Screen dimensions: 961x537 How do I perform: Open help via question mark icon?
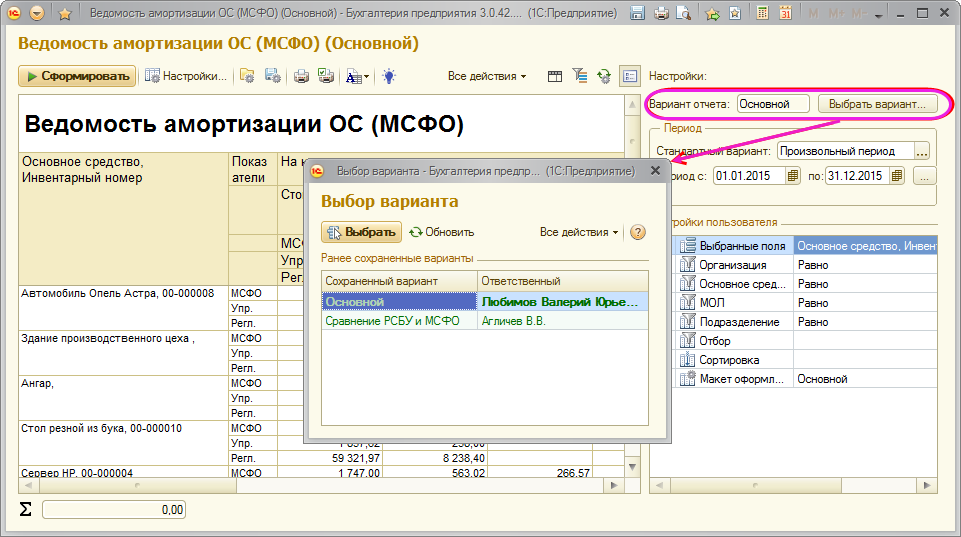click(638, 232)
